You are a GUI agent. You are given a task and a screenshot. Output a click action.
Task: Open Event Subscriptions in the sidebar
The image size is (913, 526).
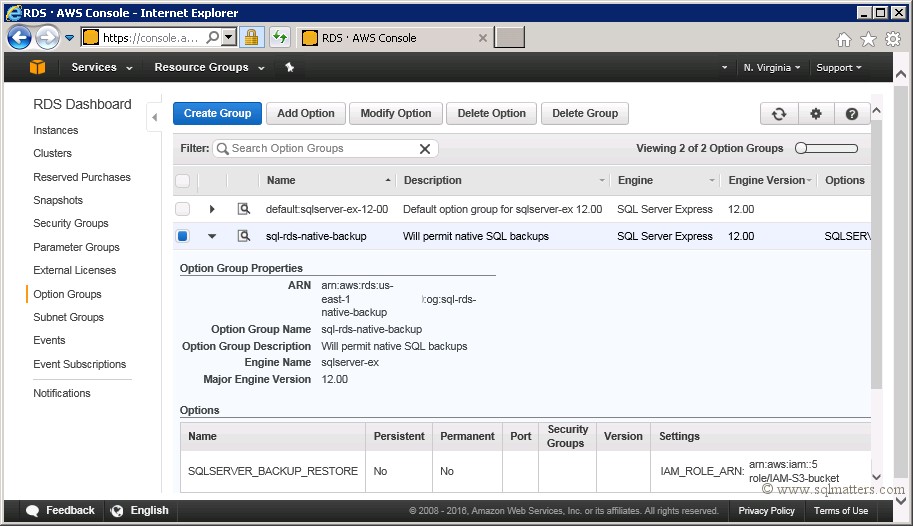click(x=79, y=364)
